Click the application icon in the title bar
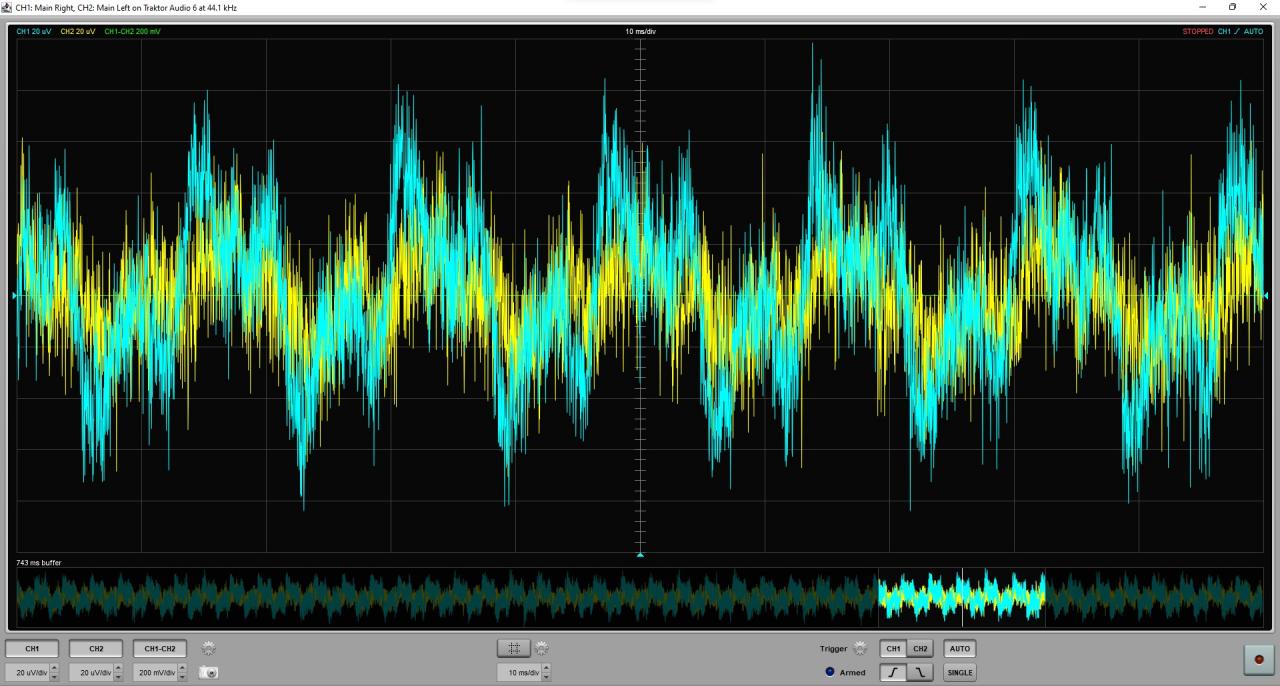The height and width of the screenshot is (686, 1280). [7, 7]
